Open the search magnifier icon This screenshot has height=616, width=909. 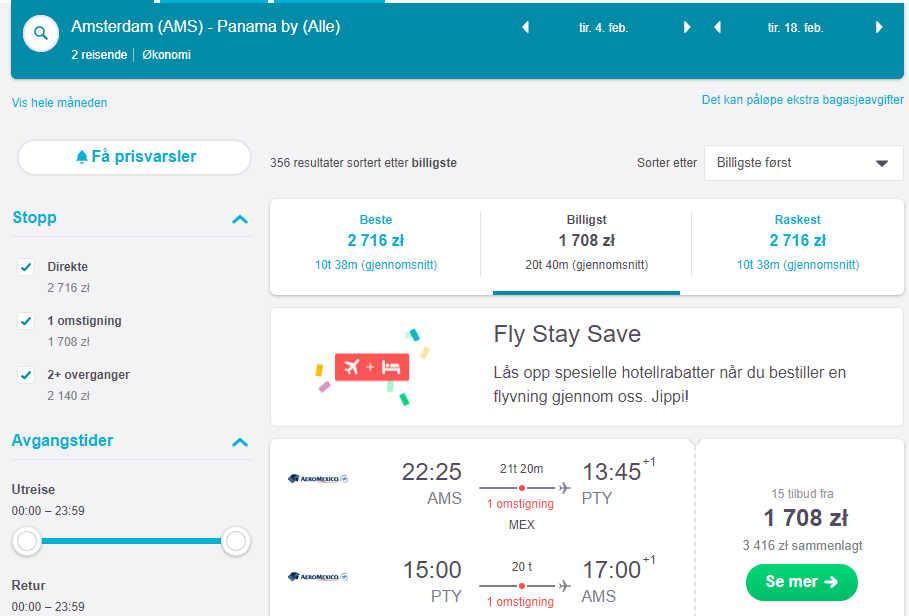tap(41, 34)
